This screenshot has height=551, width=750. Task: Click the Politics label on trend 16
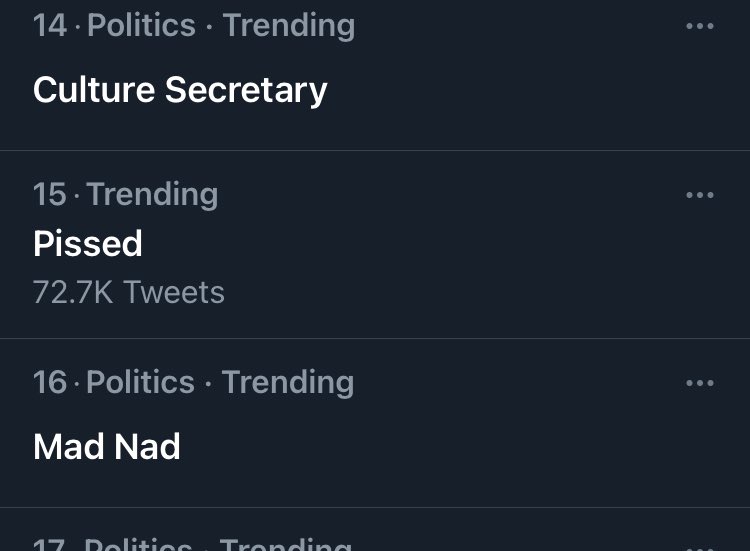point(140,382)
